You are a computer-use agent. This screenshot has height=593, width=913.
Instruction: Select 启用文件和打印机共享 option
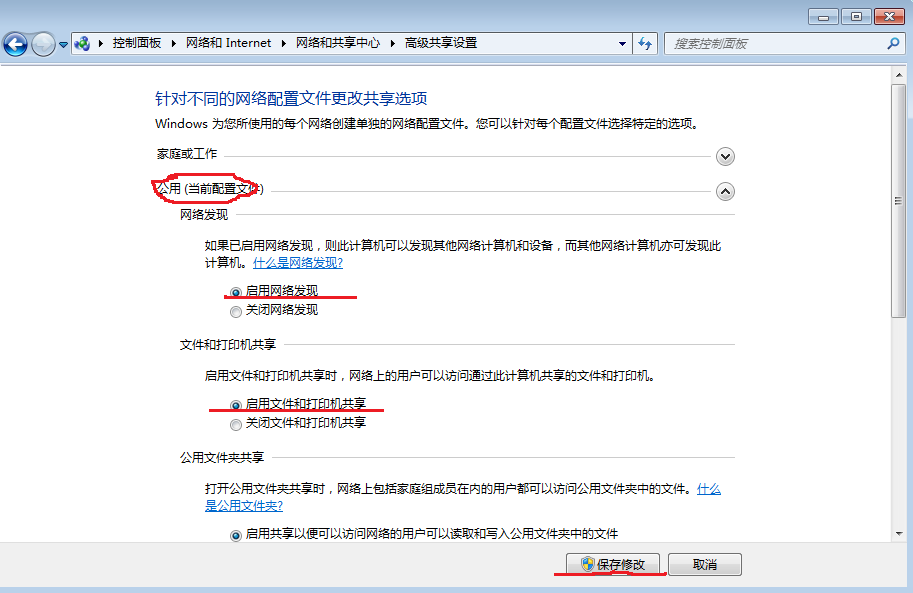tap(236, 405)
